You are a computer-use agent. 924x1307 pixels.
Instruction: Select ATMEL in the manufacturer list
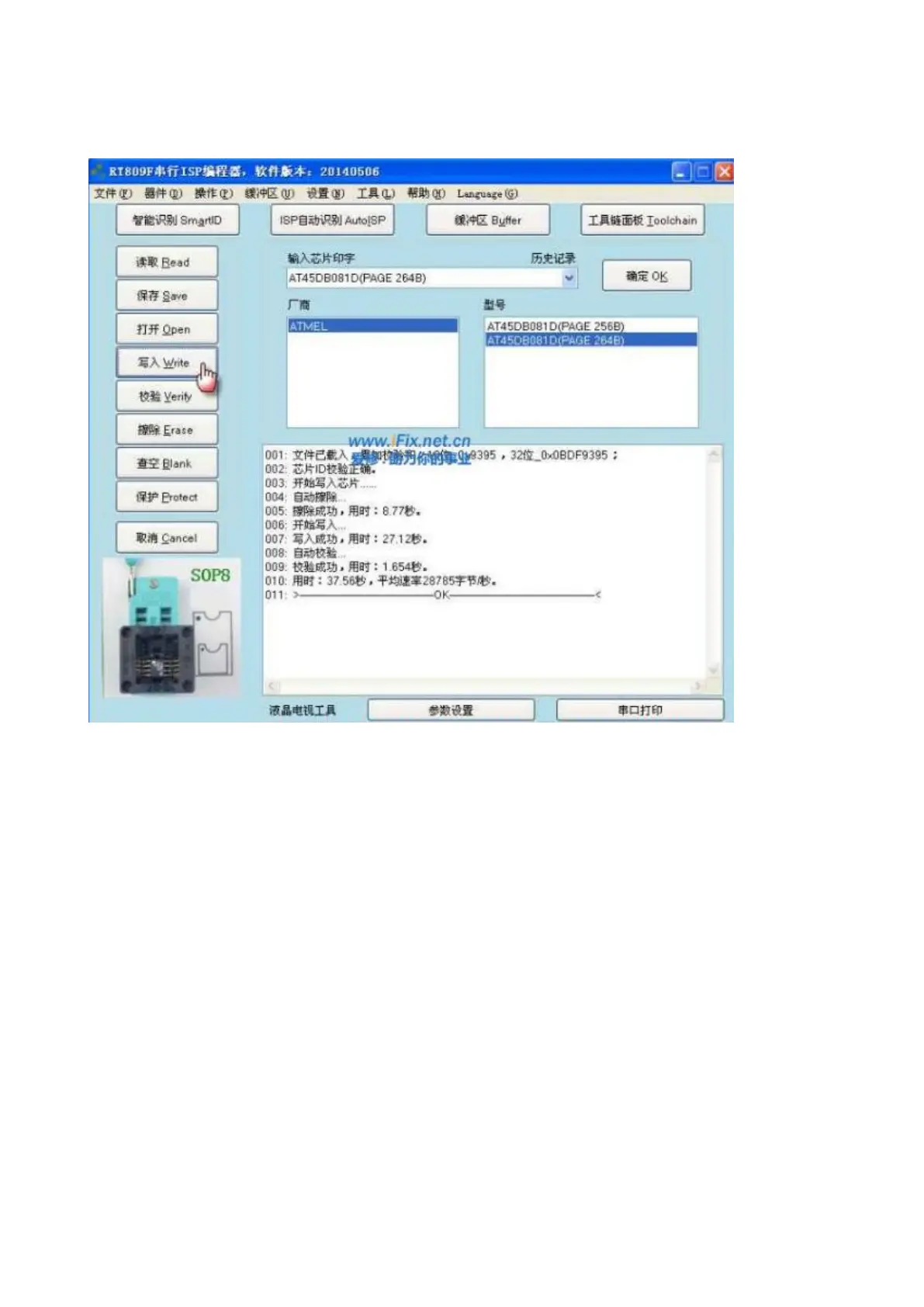point(372,326)
